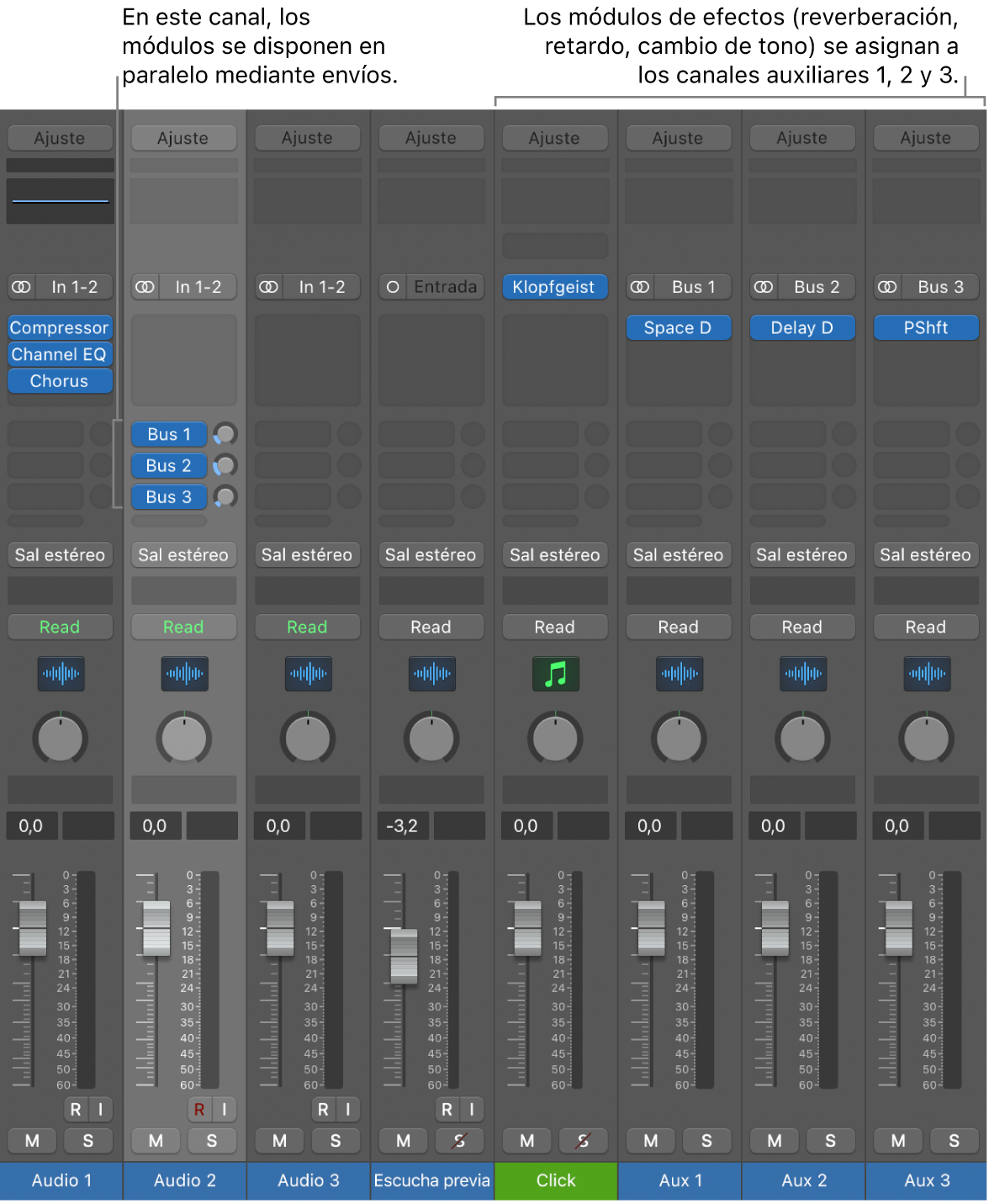
Task: Open the Space D plug-in on Aux 1
Action: [x=678, y=327]
